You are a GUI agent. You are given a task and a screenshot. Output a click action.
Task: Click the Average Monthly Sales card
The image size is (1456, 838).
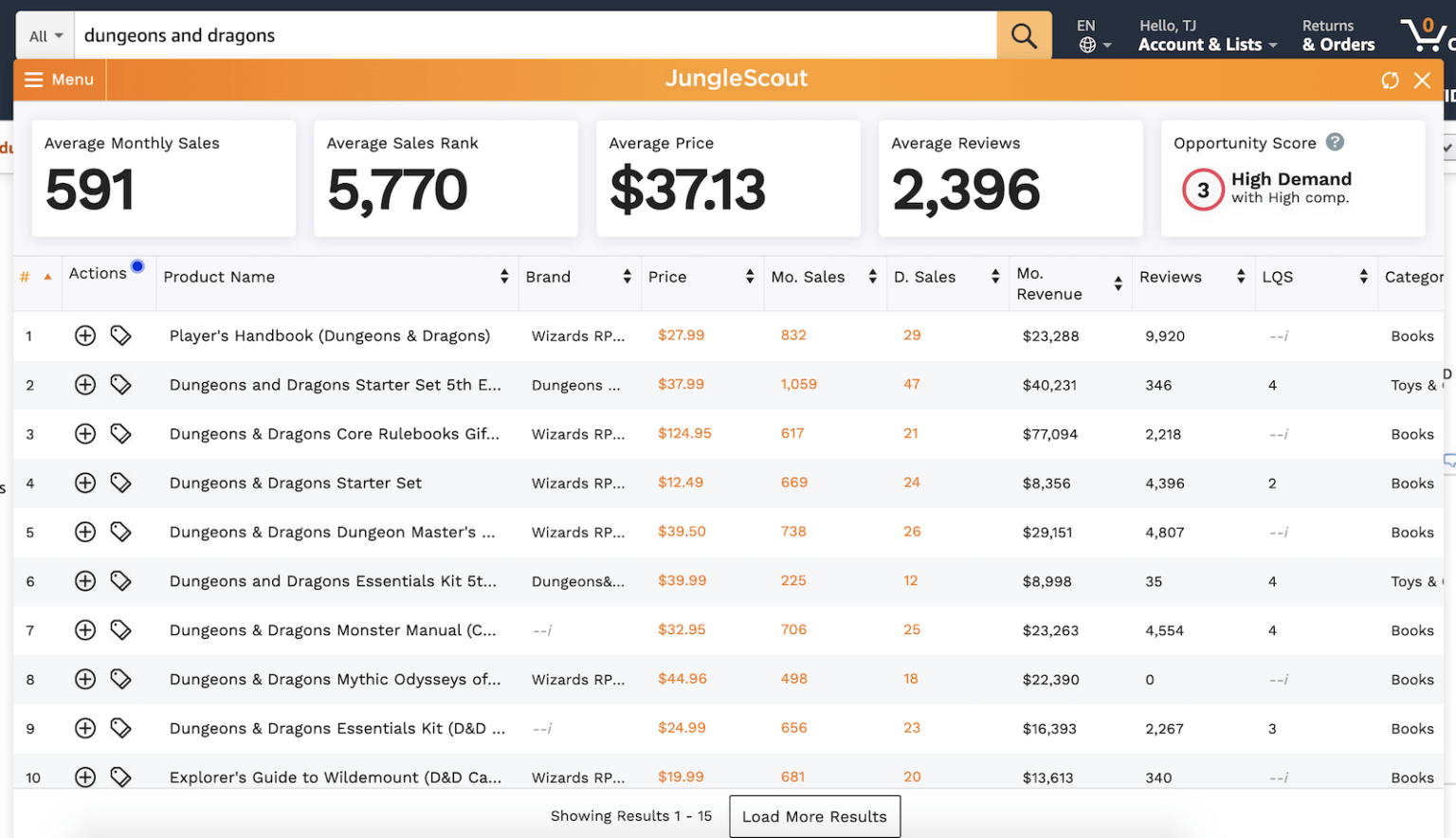[x=164, y=178]
